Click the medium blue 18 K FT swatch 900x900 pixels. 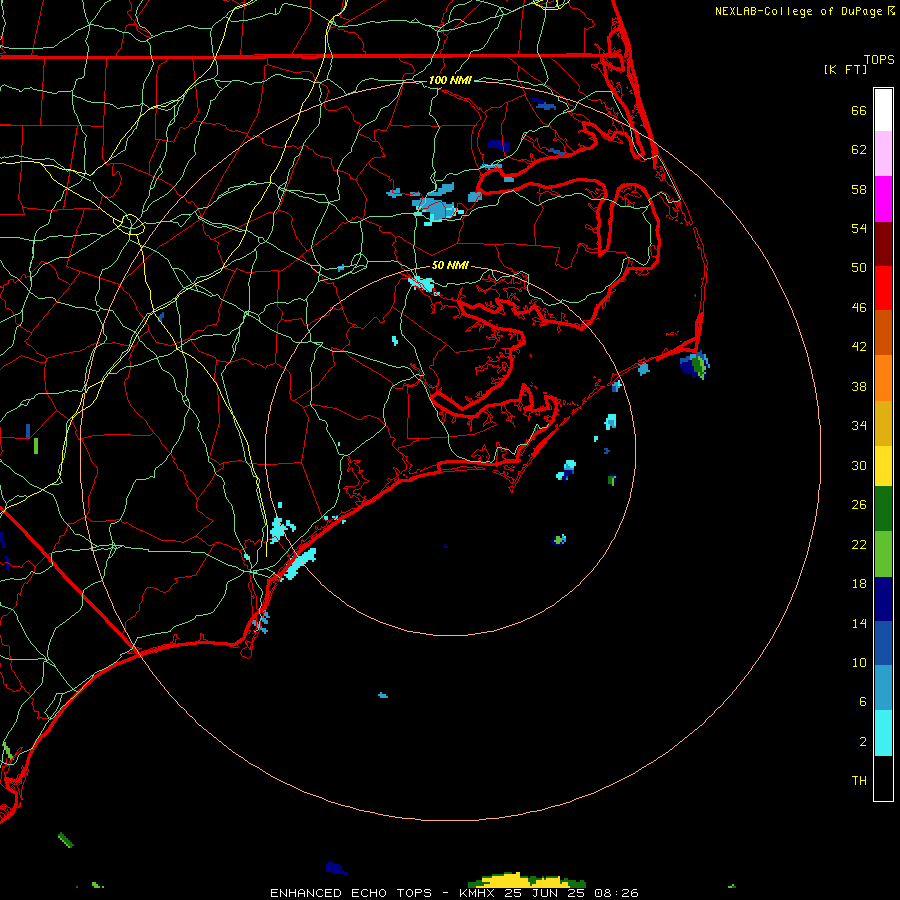(x=883, y=643)
